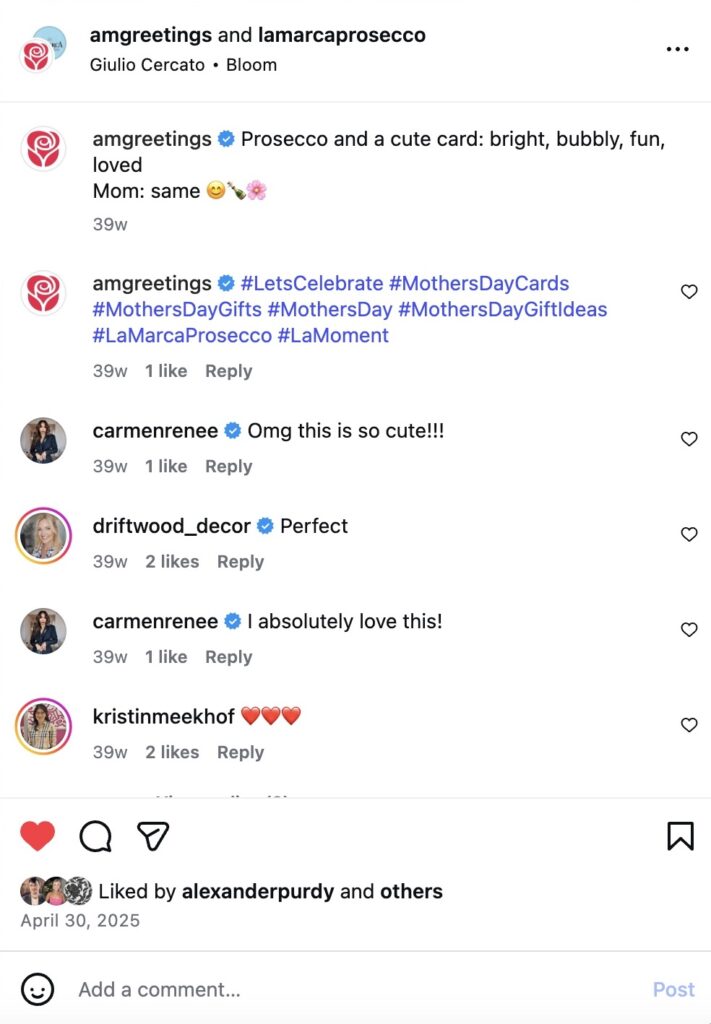This screenshot has width=711, height=1024.
Task: Visit lamarcaprosecco profile in the header
Action: click(x=341, y=35)
